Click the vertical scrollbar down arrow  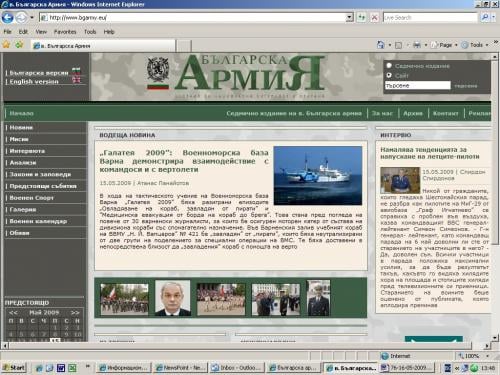(495, 338)
